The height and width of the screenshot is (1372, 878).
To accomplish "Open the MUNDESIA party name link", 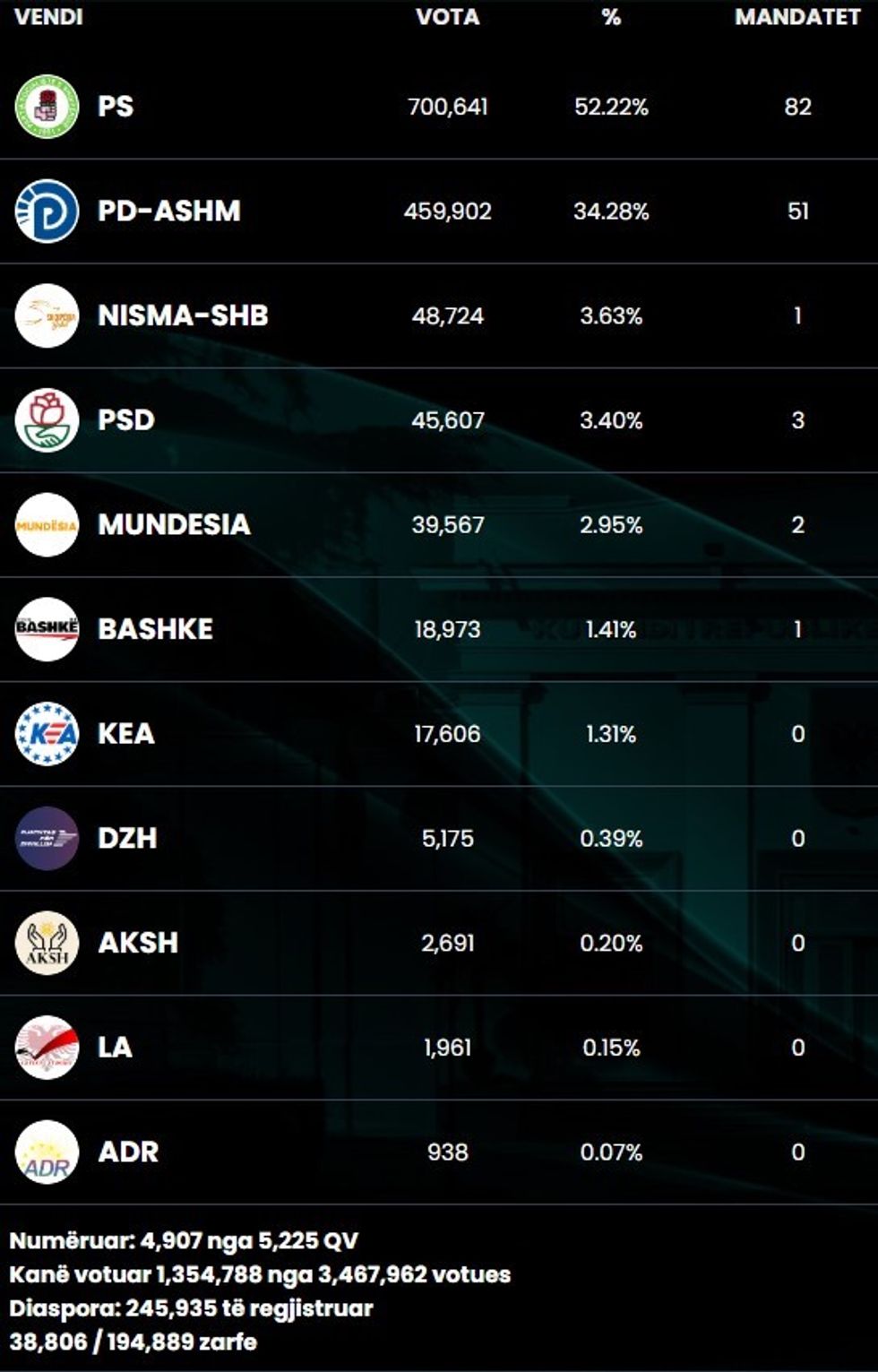I will tap(174, 525).
